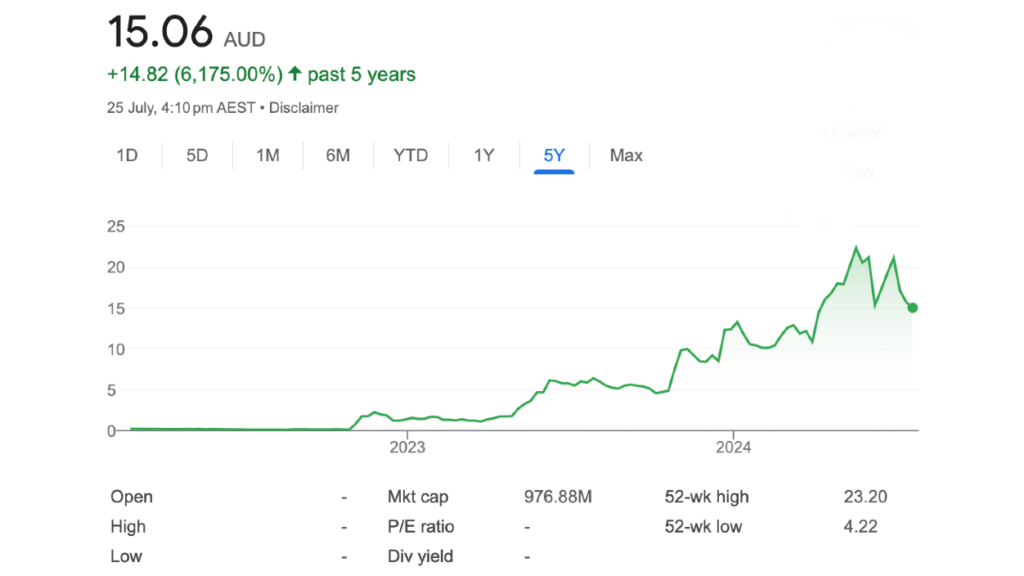Show the 1M price chart
The width and height of the screenshot is (1024, 576).
pos(267,155)
